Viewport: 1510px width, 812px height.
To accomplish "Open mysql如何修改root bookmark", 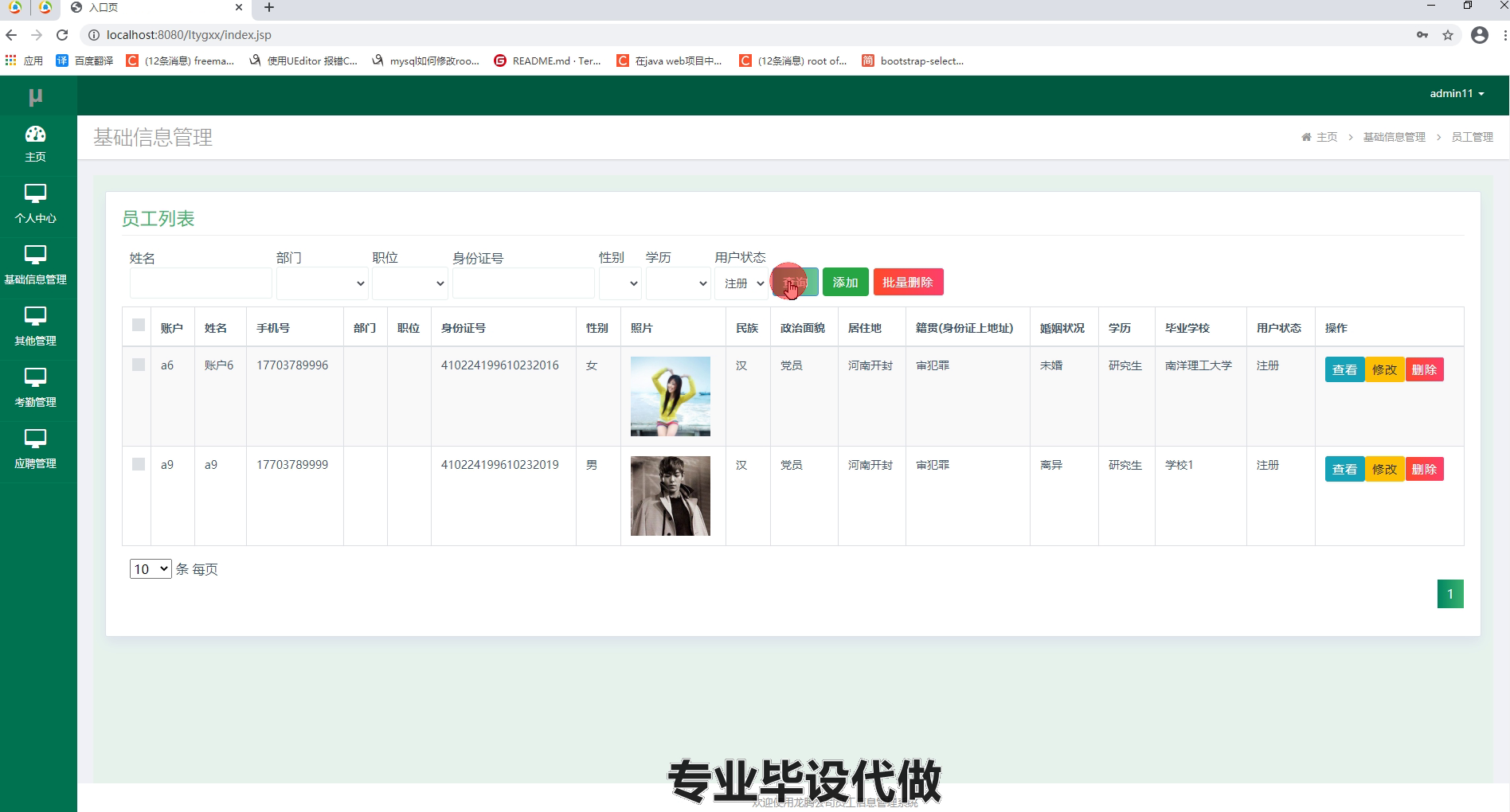I will pyautogui.click(x=425, y=61).
